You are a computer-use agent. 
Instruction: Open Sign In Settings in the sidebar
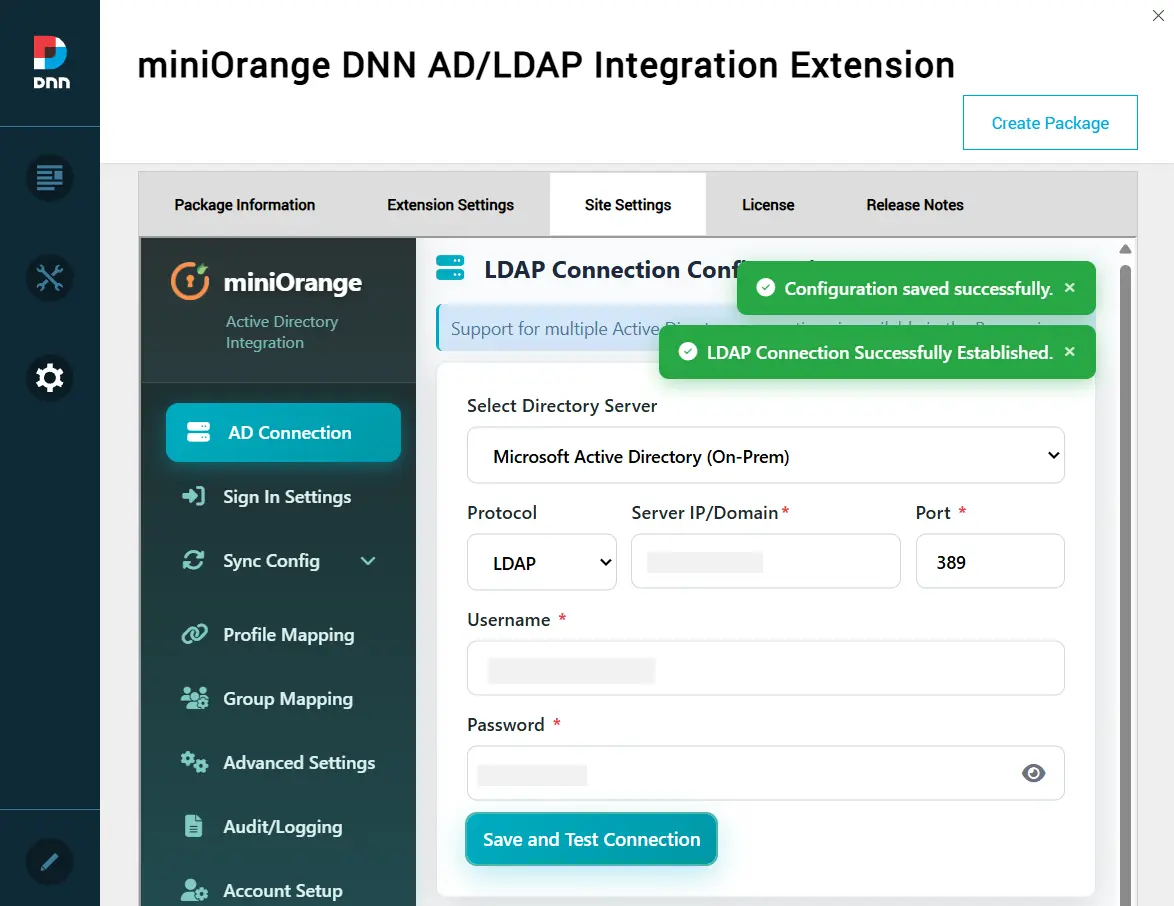pyautogui.click(x=283, y=496)
